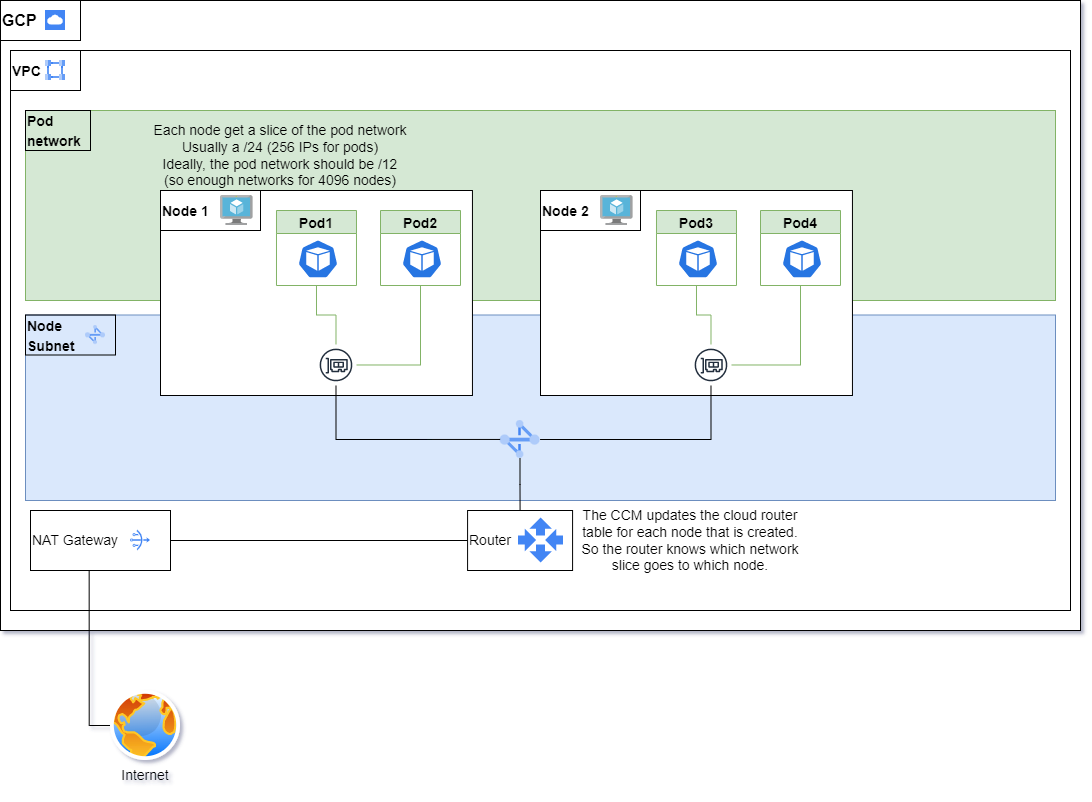Click the GCP cloud icon
This screenshot has height=802, width=1092.
point(55,20)
